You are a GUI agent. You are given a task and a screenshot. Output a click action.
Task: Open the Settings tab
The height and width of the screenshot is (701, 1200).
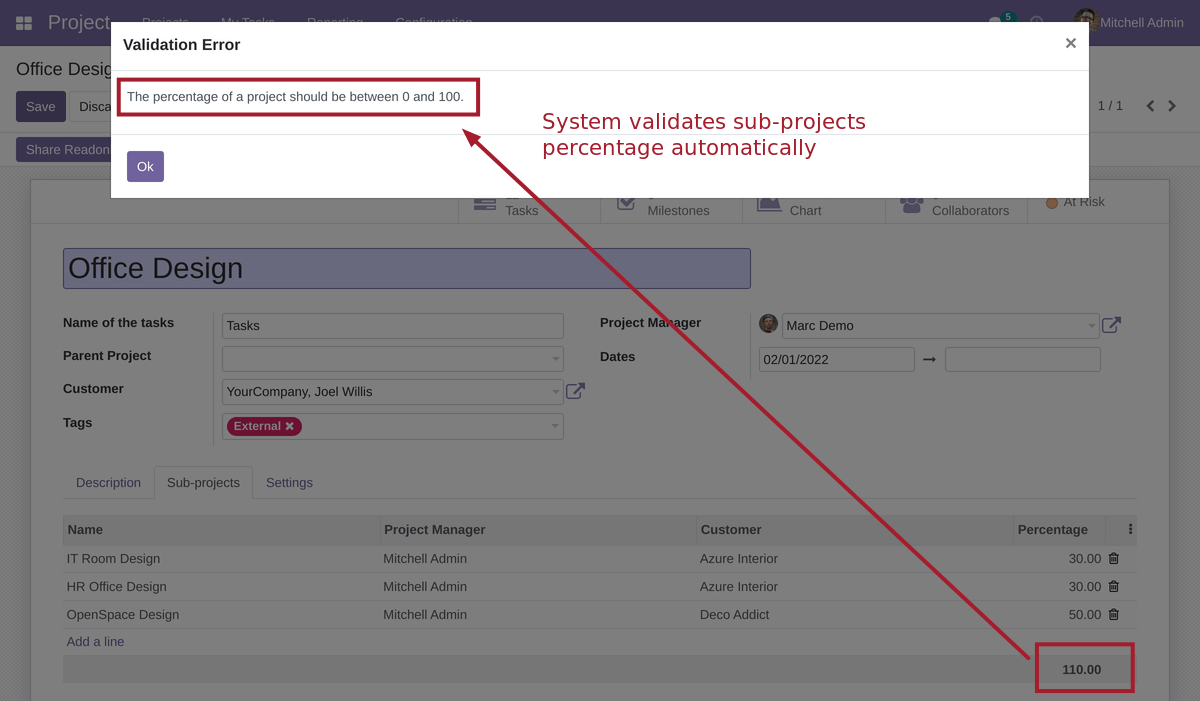pos(289,482)
